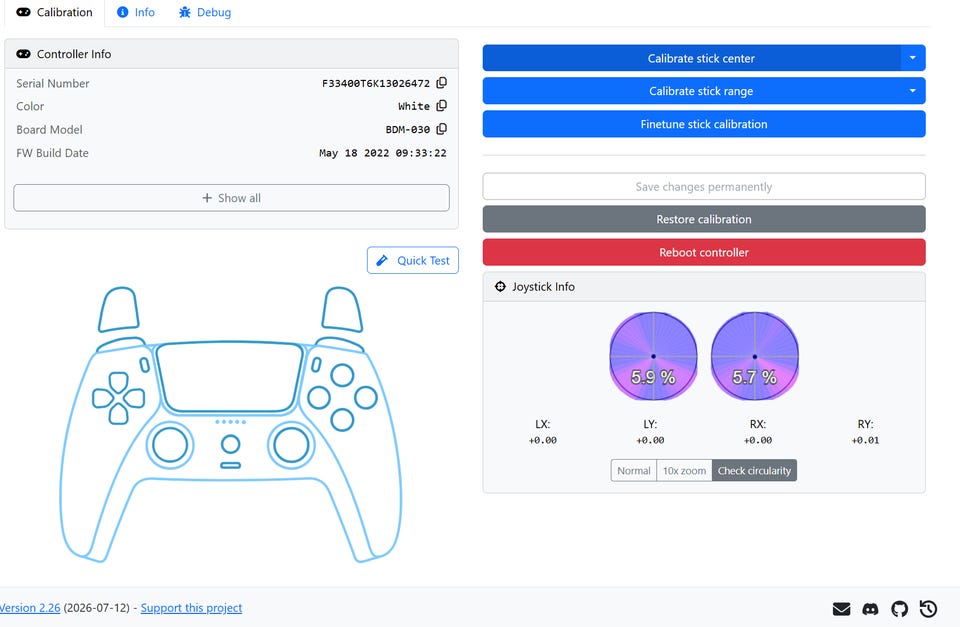The width and height of the screenshot is (960, 627).
Task: Click the Controller Info header
Action: click(231, 54)
